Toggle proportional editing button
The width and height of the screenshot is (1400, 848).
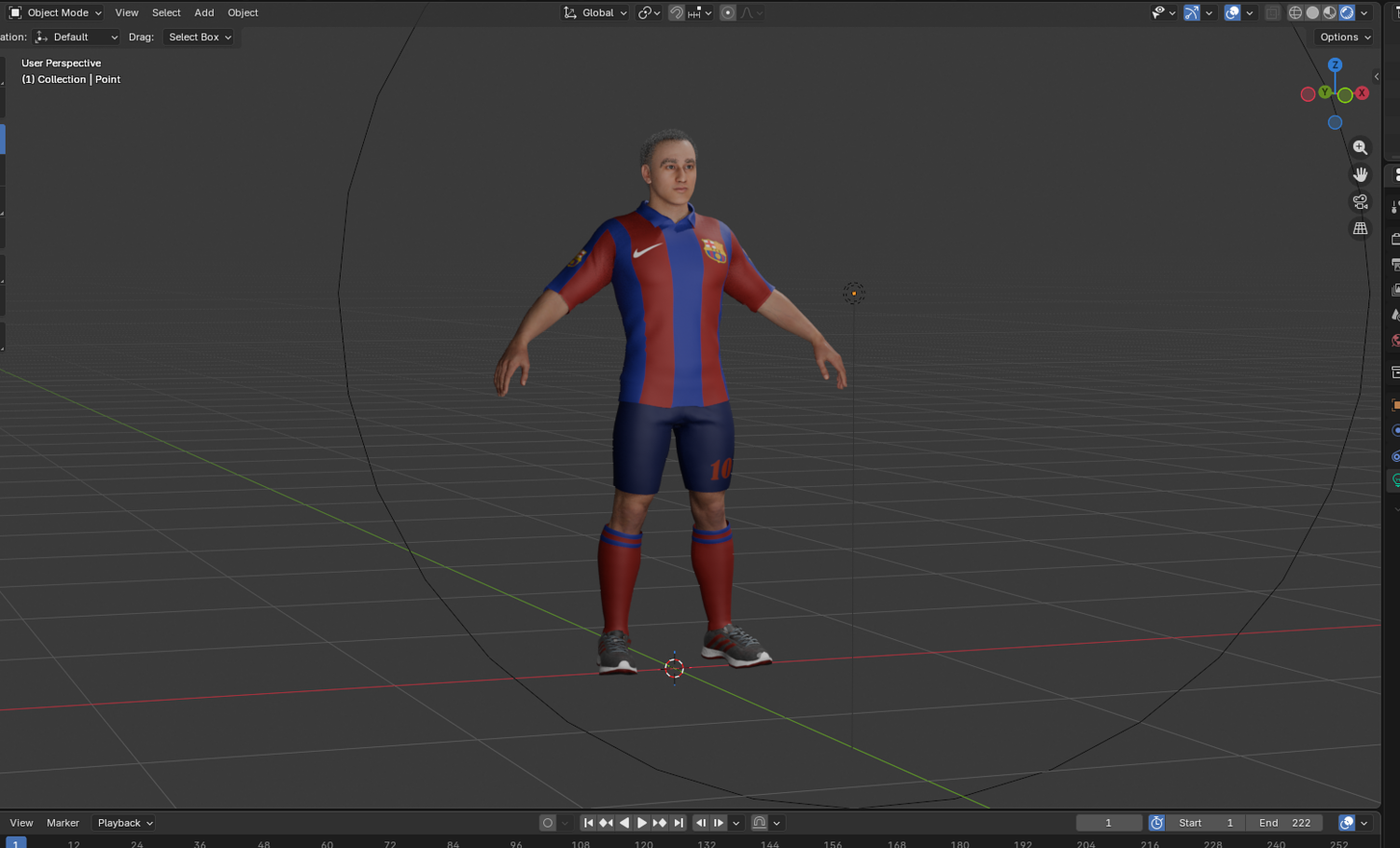coord(728,13)
